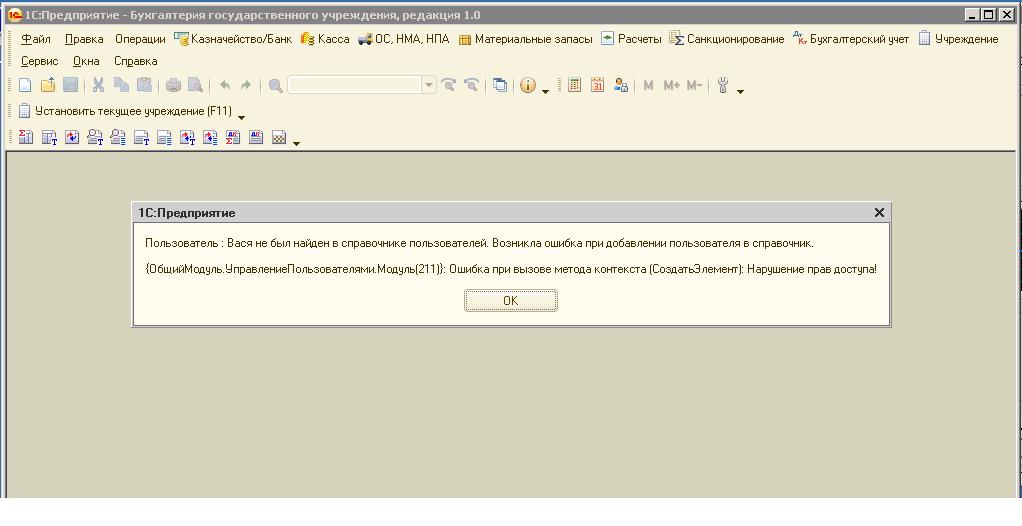
Task: Open the Санкционирование menu
Action: click(x=727, y=39)
